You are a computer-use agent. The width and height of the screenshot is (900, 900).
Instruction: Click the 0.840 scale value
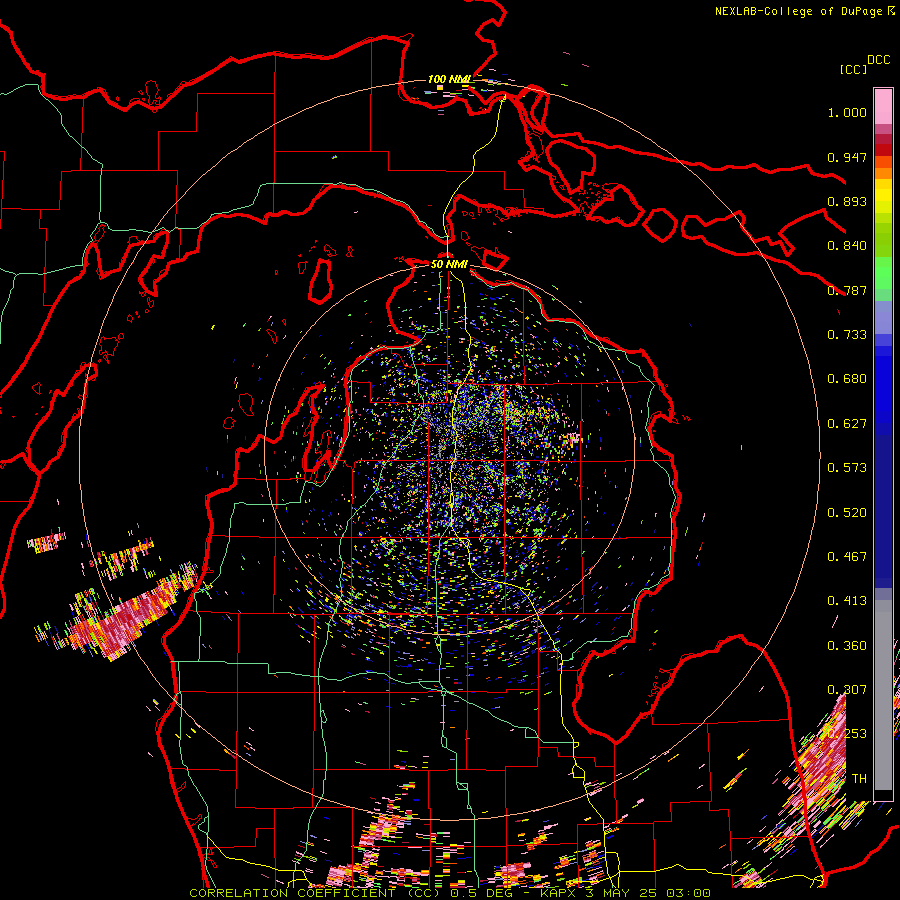click(x=847, y=246)
